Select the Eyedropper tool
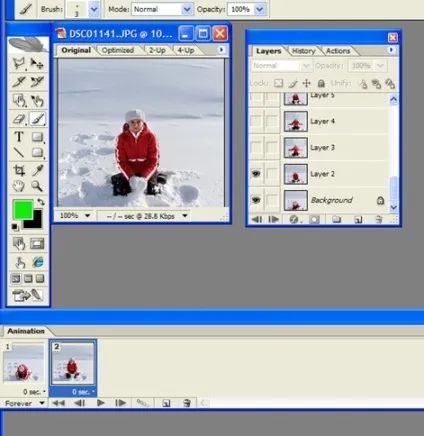This screenshot has width=424, height=436. point(37,170)
